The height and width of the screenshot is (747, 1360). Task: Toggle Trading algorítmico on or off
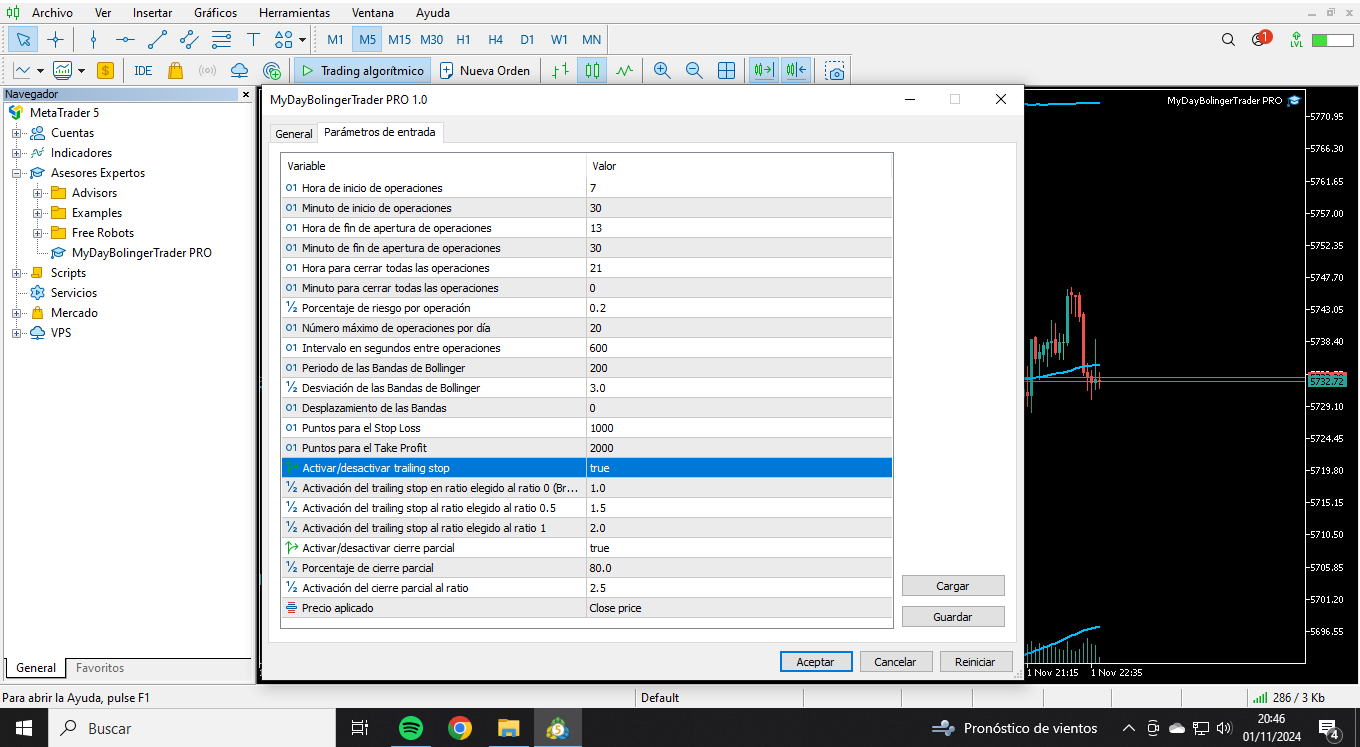[x=362, y=71]
